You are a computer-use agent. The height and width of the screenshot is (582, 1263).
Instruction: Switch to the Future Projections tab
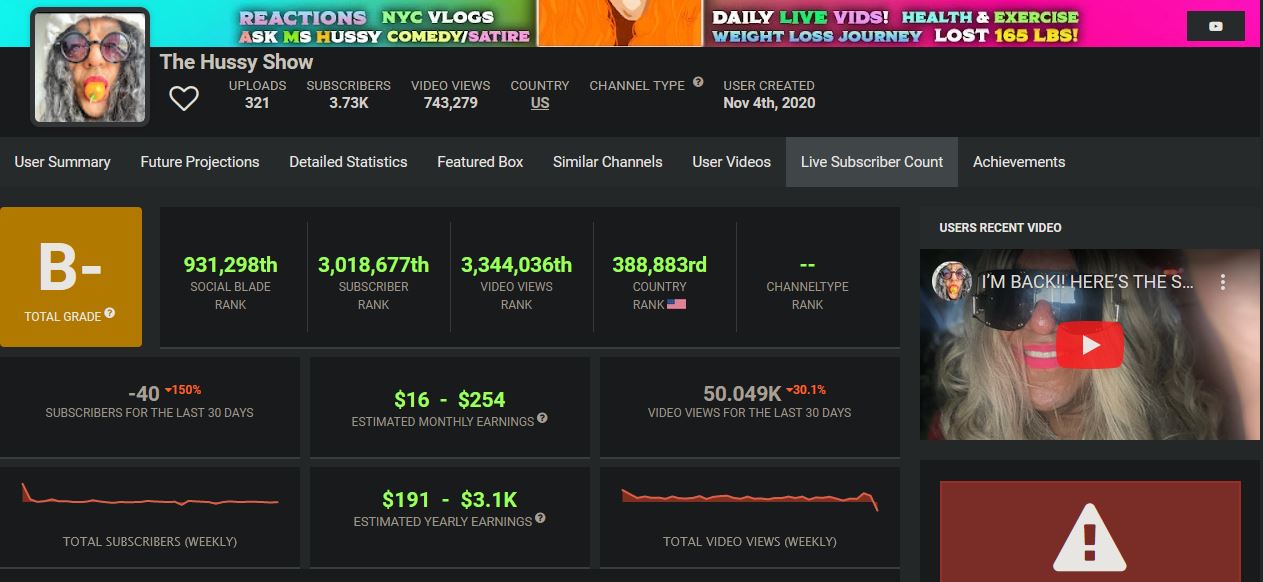tap(200, 162)
